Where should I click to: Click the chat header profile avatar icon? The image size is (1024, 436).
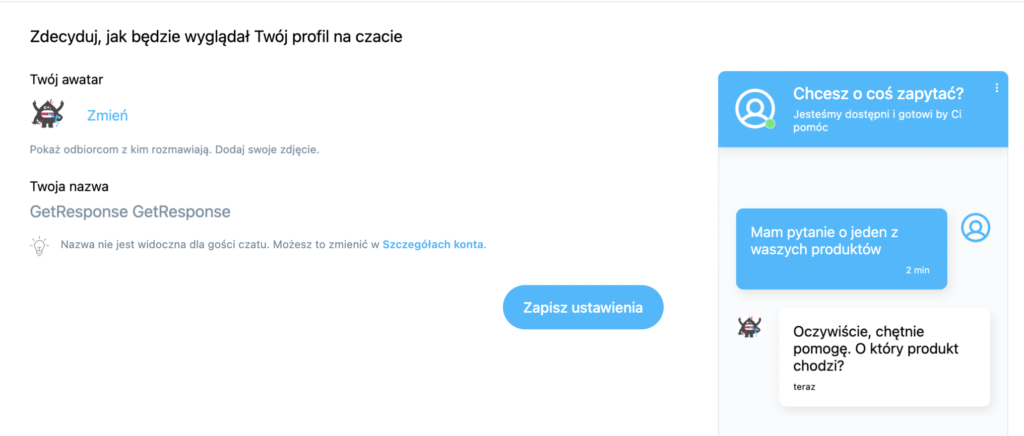tap(755, 108)
